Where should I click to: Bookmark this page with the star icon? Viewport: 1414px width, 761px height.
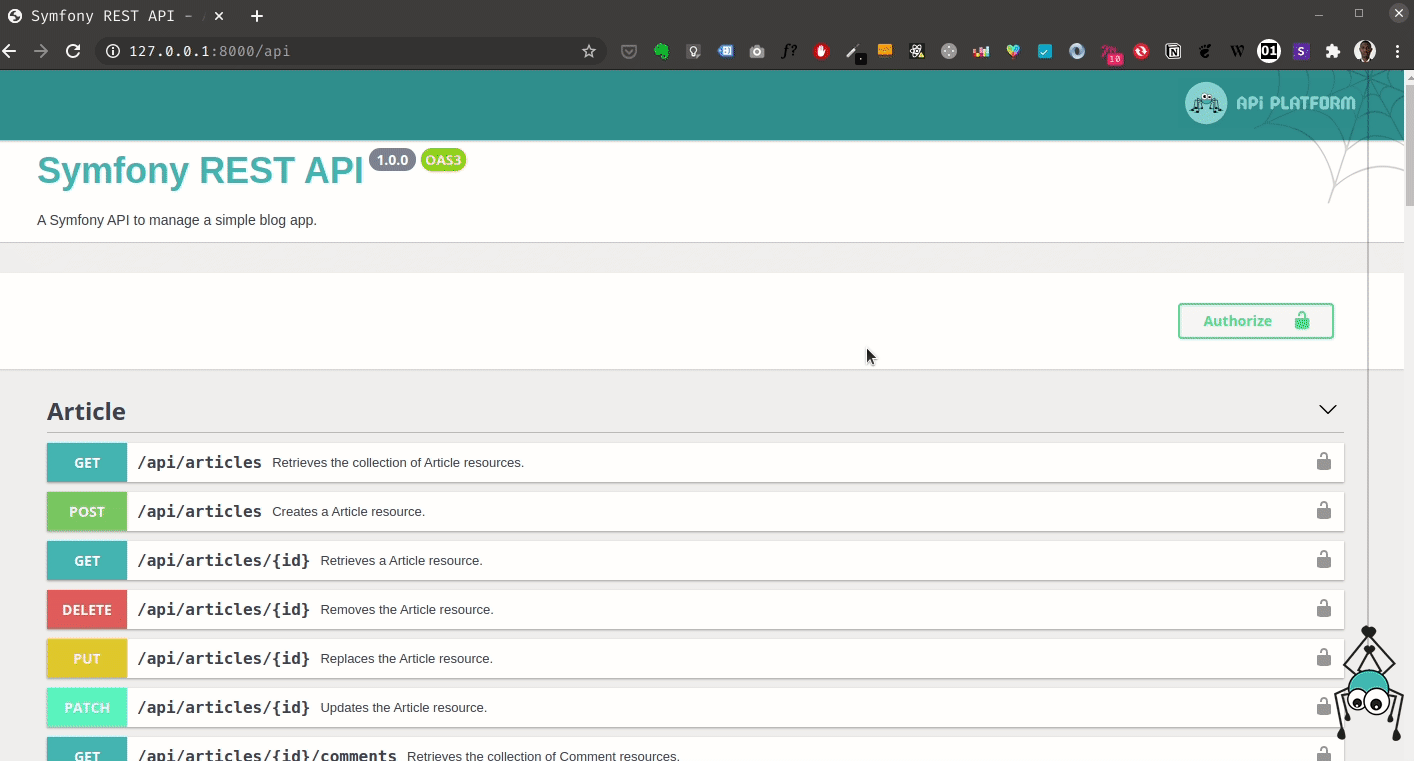589,51
